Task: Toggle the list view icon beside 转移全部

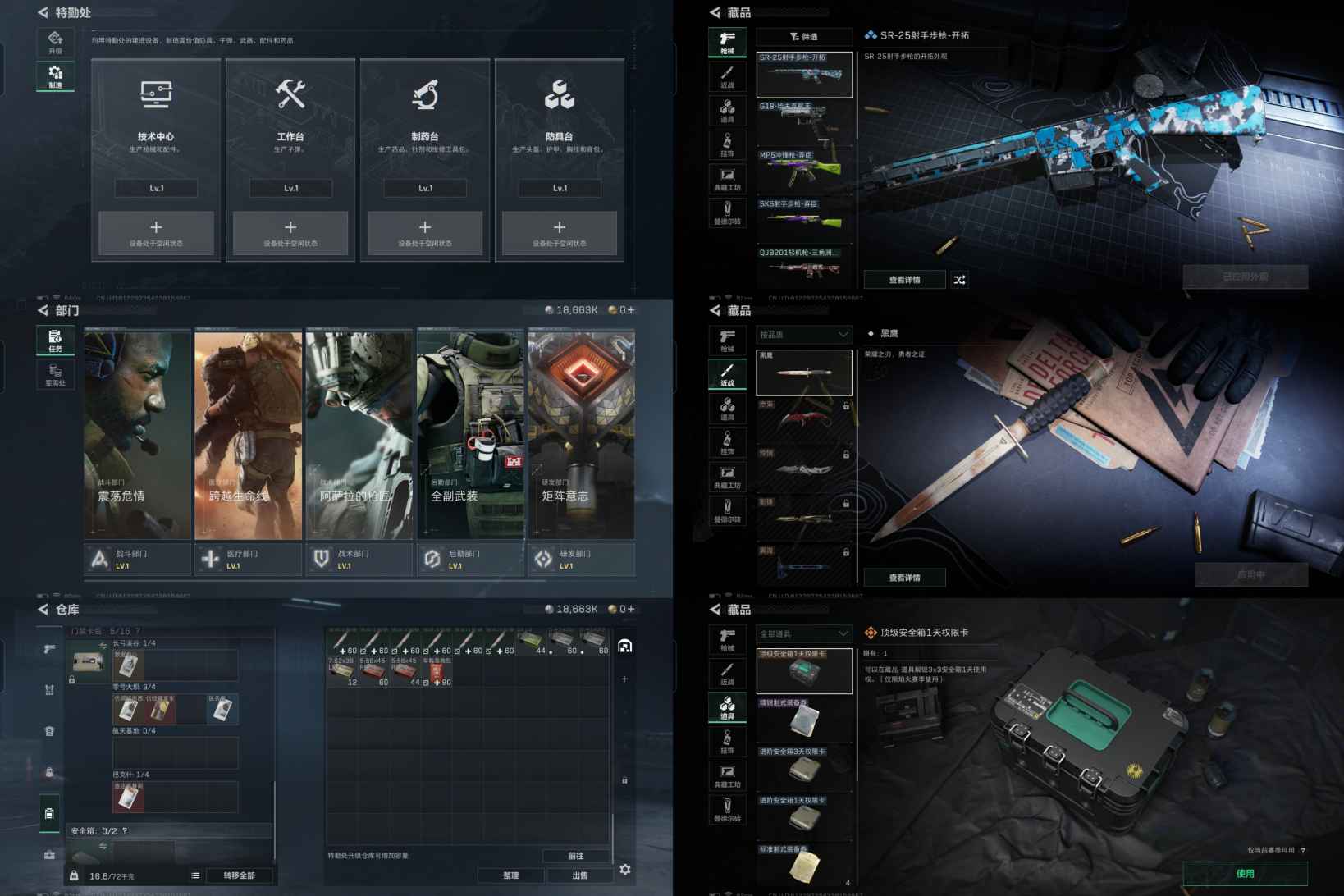Action: 195,875
